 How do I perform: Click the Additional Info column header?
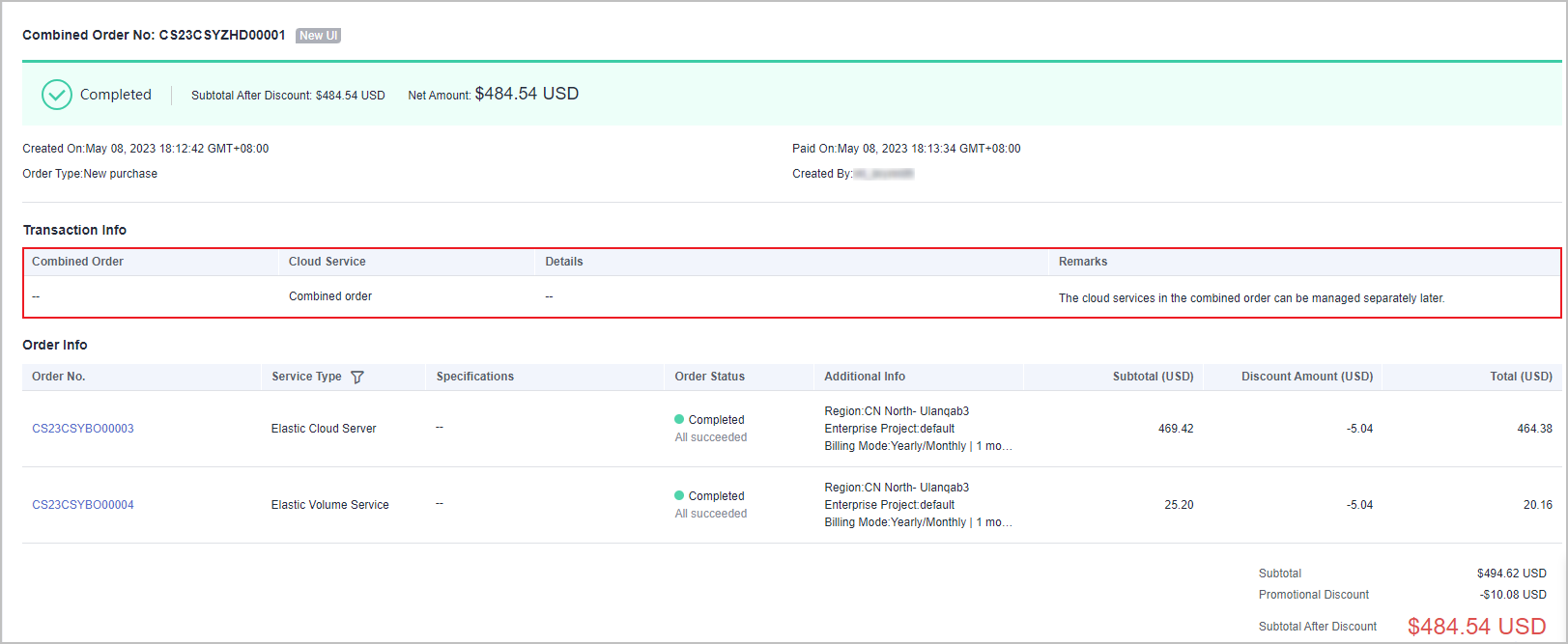click(x=865, y=377)
